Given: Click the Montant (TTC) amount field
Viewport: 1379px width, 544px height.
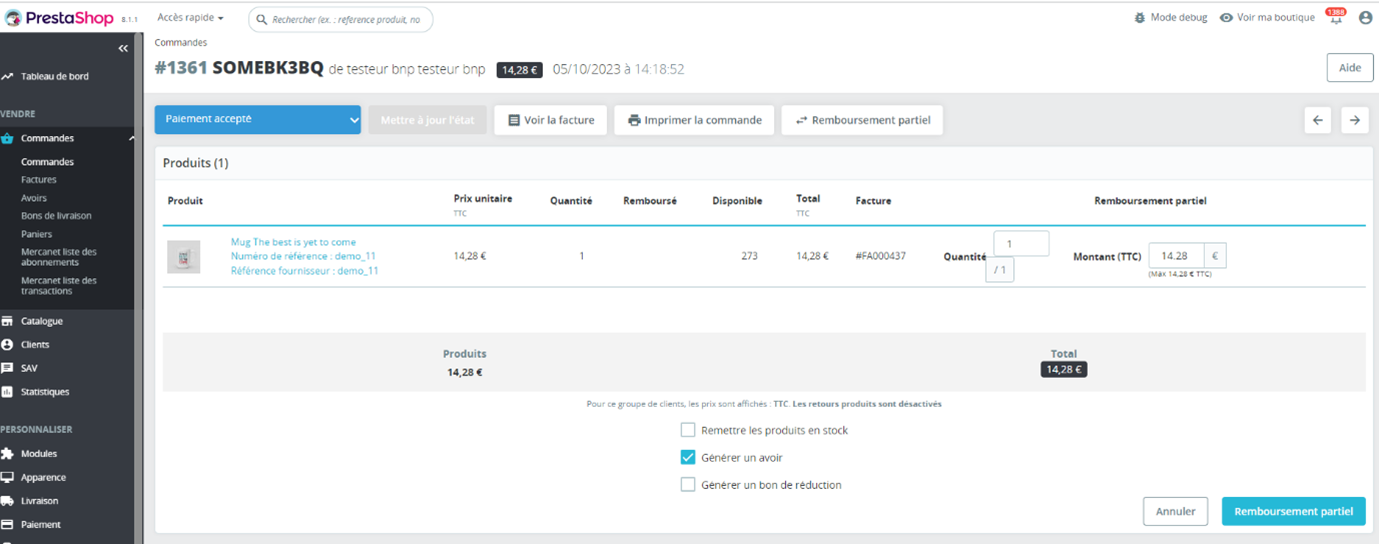Looking at the screenshot, I should (x=1175, y=256).
